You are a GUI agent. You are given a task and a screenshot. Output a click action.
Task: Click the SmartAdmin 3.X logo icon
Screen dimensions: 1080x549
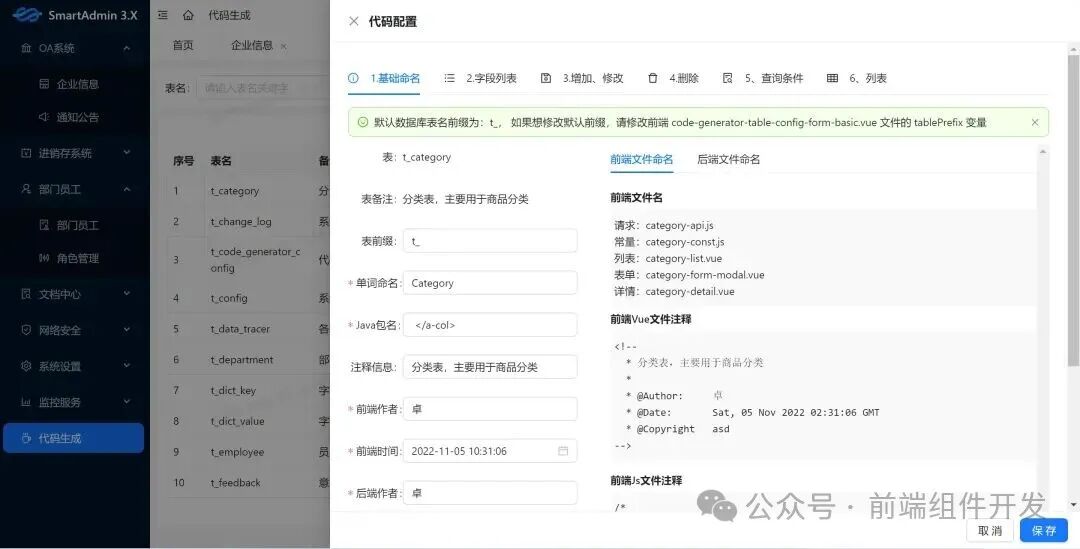pyautogui.click(x=26, y=14)
